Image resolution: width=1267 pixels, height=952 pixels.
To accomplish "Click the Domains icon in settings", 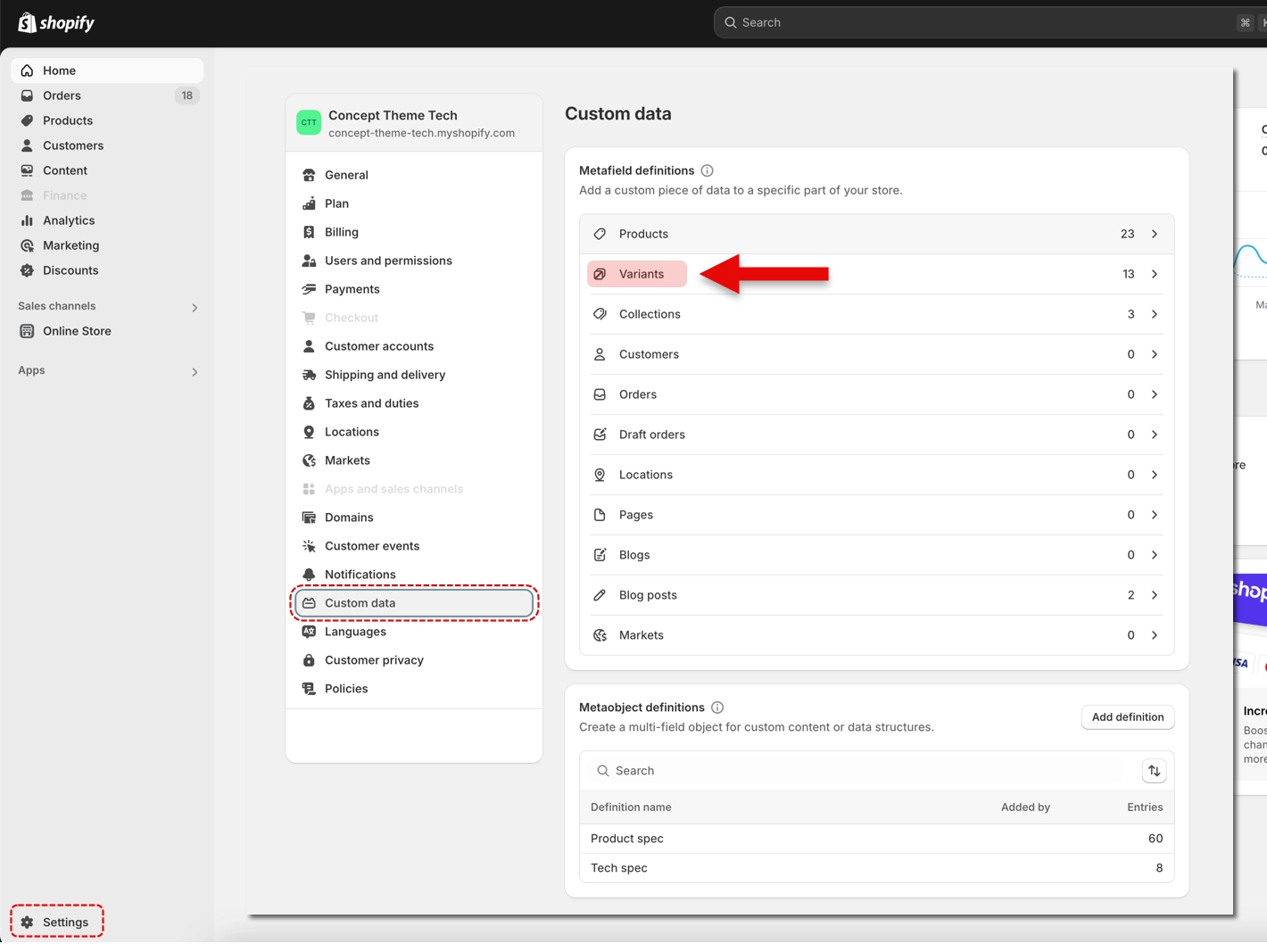I will click(309, 517).
